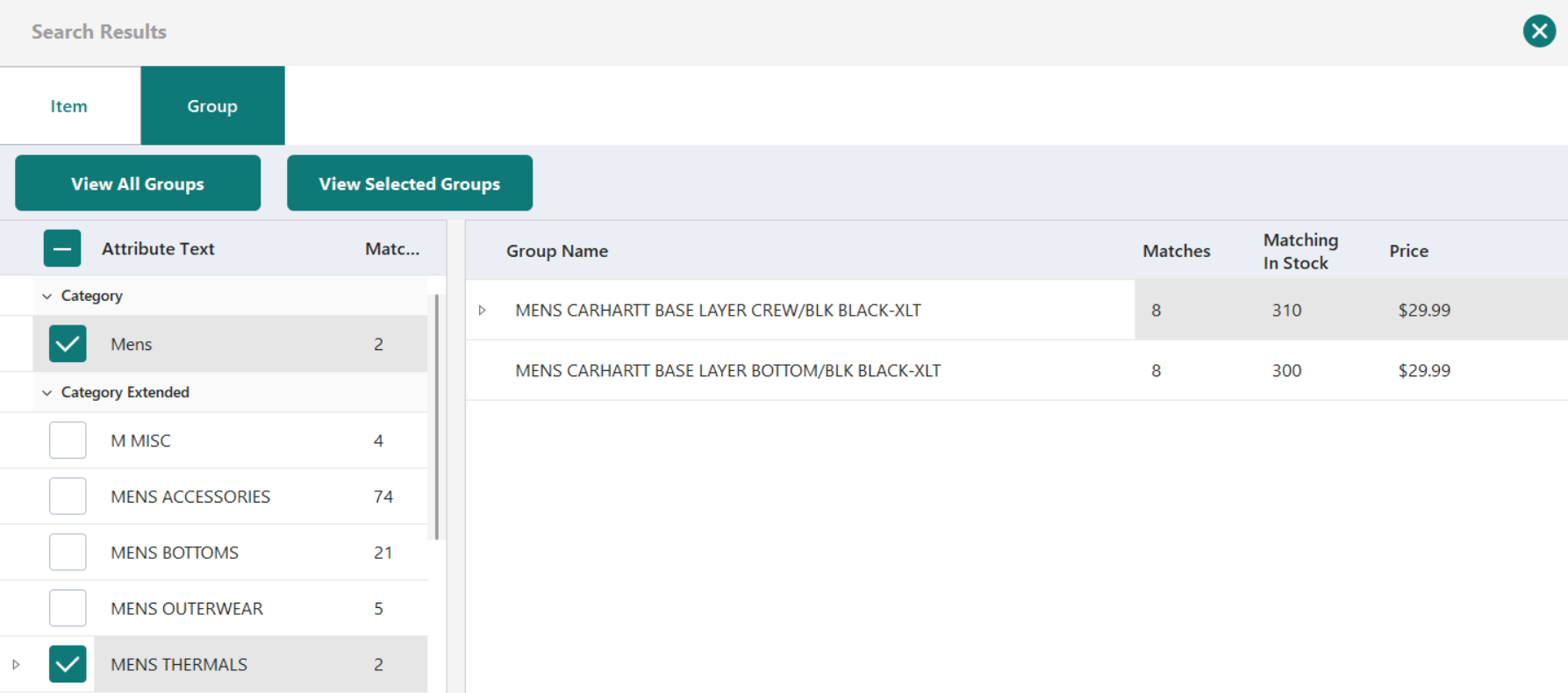Check the MENS OUTERWEAR checkbox
The image size is (1568, 693).
click(68, 608)
